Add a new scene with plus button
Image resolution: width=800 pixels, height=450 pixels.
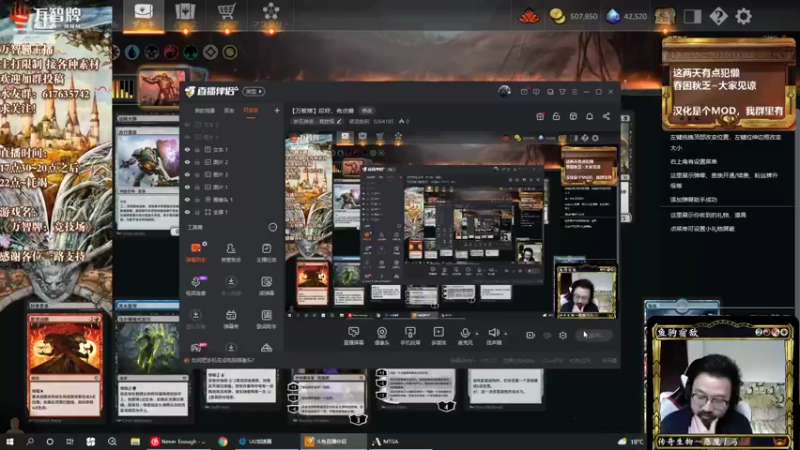[x=277, y=110]
